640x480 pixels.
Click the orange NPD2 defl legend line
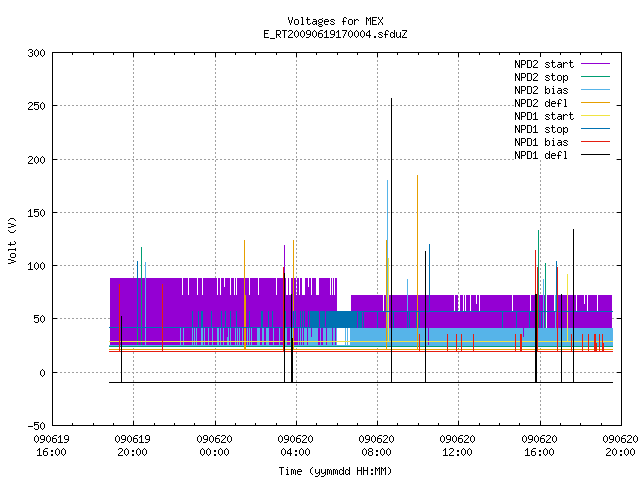coord(596,103)
